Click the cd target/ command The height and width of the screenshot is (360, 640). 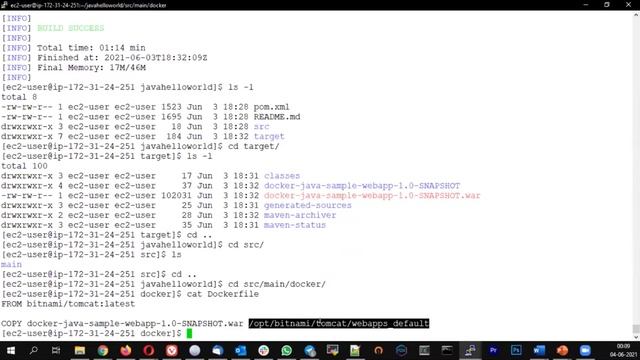(253, 146)
